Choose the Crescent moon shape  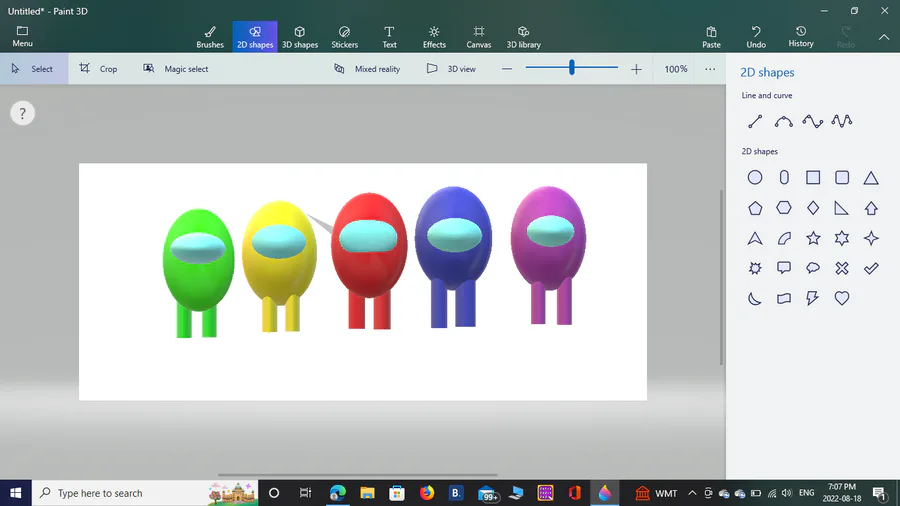pyautogui.click(x=755, y=298)
